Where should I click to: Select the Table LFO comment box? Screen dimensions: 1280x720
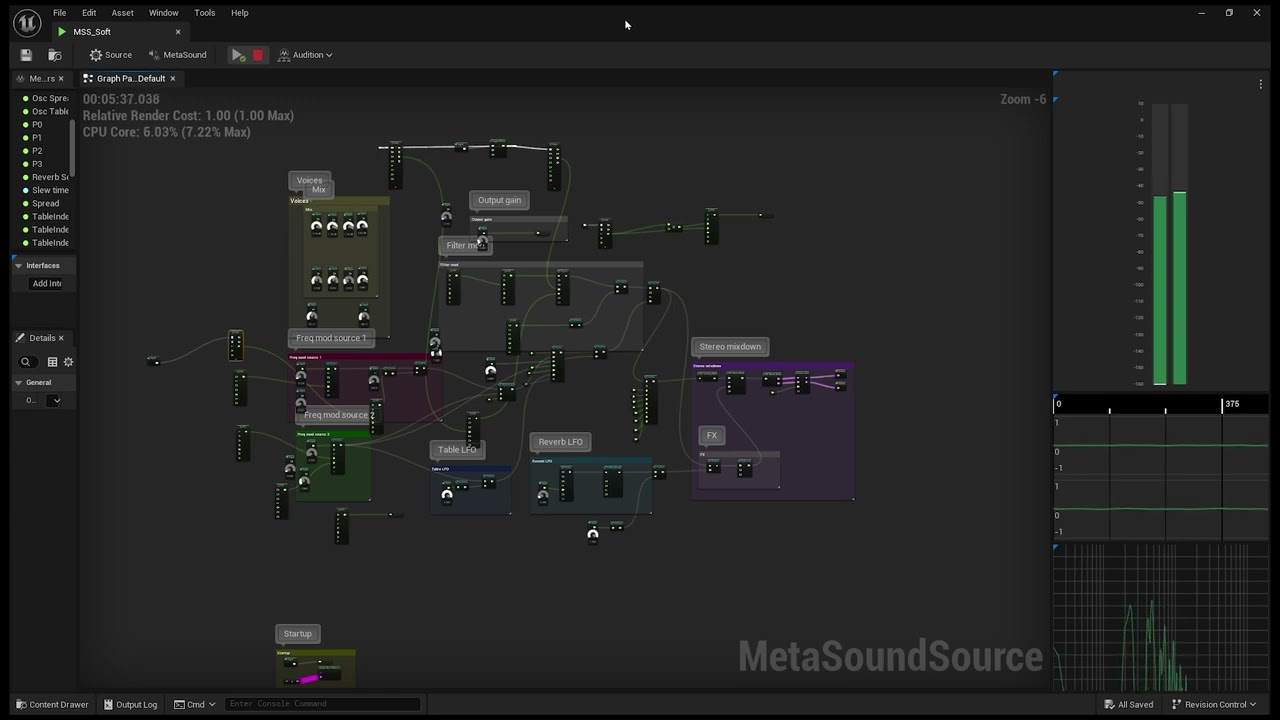pos(457,450)
